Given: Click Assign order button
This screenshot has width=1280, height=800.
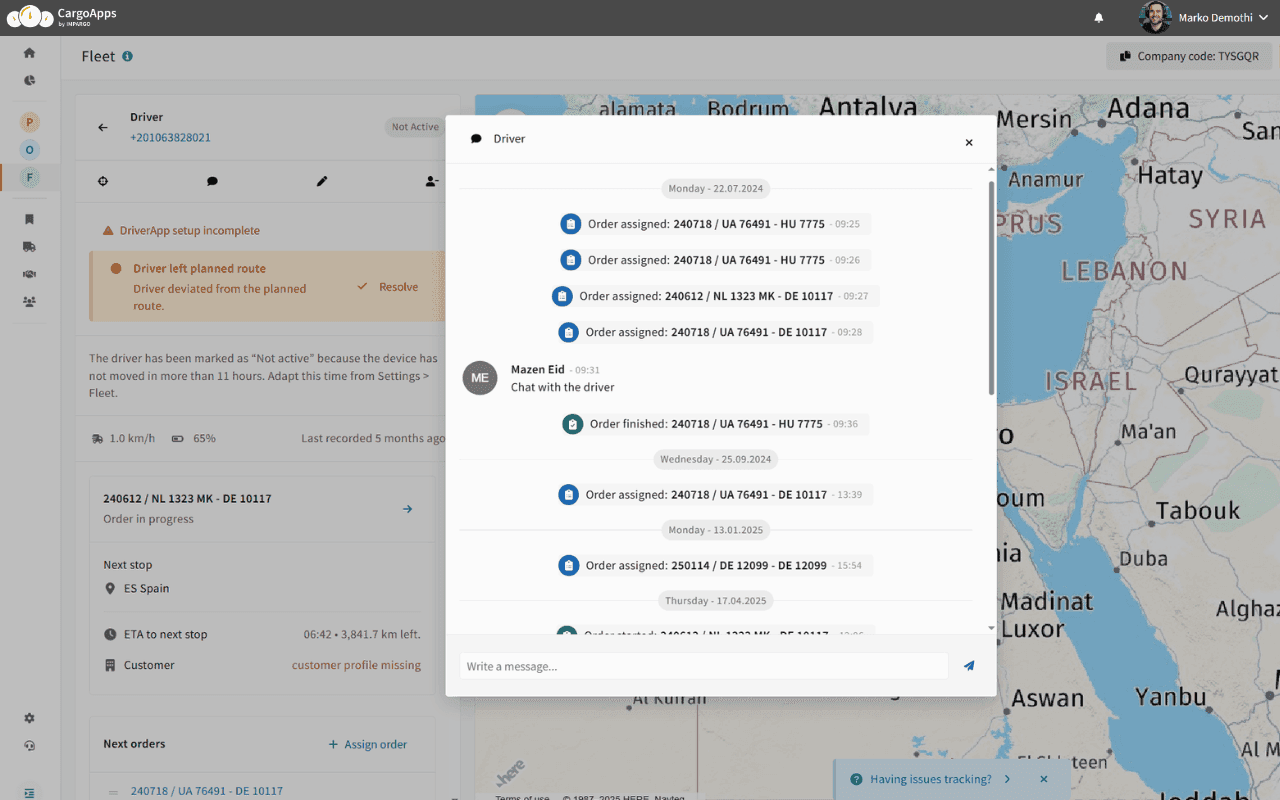Looking at the screenshot, I should pyautogui.click(x=367, y=744).
